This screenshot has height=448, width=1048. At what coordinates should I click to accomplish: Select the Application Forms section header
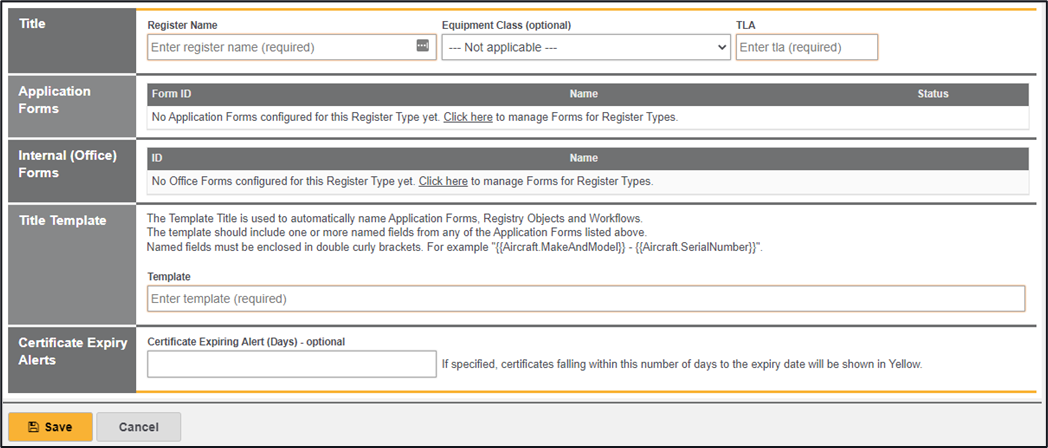coord(54,100)
